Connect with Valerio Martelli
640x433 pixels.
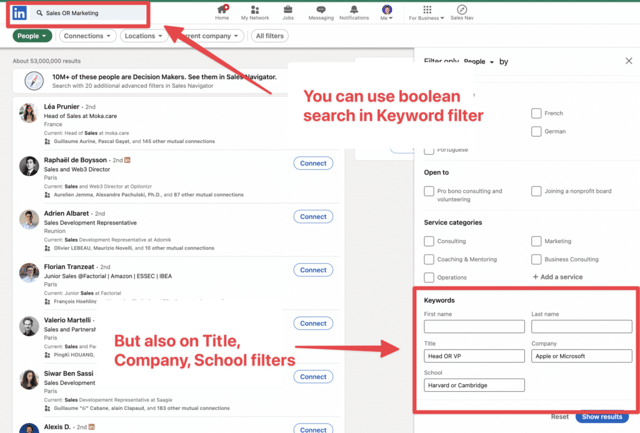tap(313, 323)
